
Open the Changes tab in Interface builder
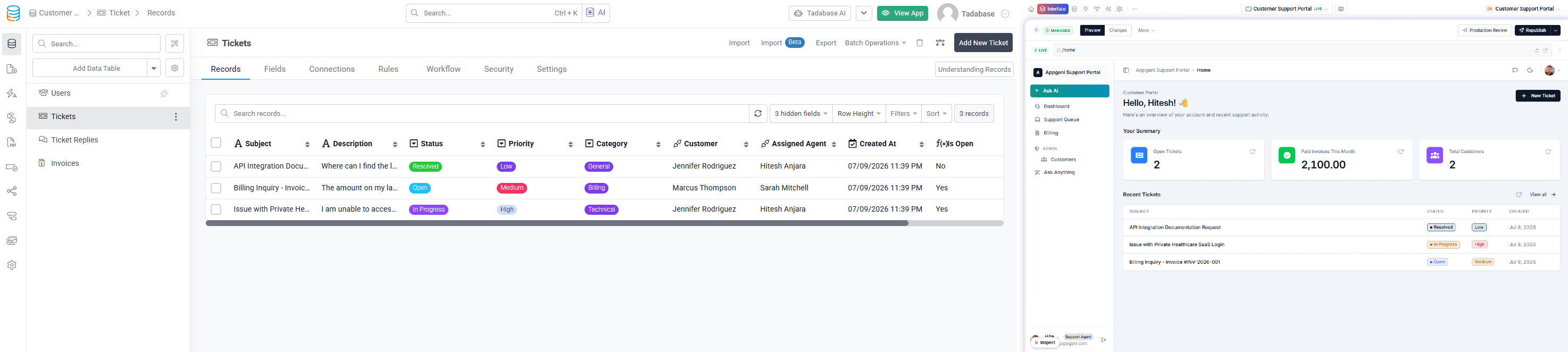[x=1117, y=30]
